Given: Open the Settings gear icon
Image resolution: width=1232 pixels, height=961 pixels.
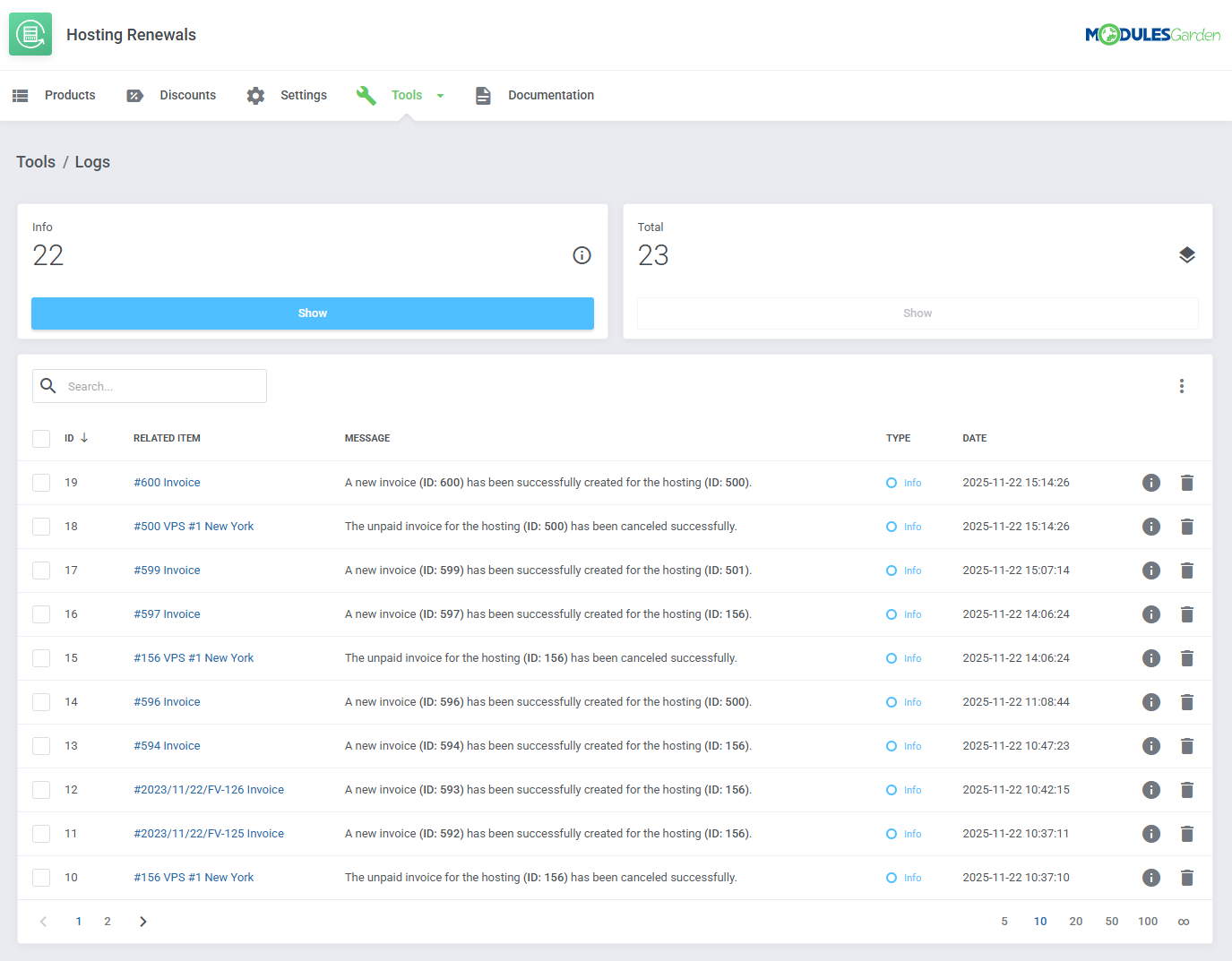Looking at the screenshot, I should [x=255, y=95].
